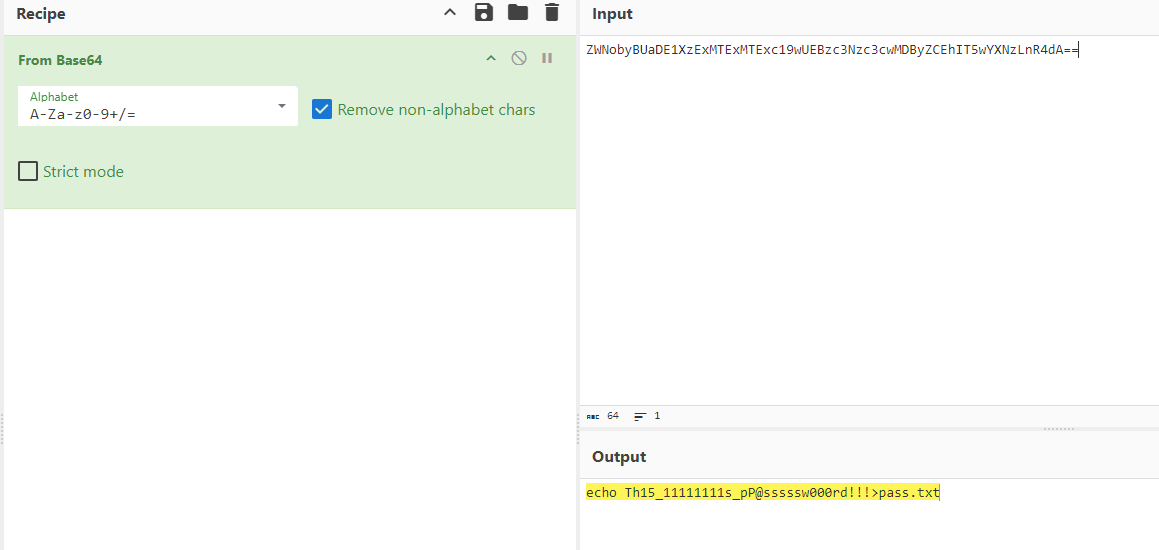This screenshot has width=1159, height=550.
Task: Collapse the Recipe pane with the chevron
Action: (x=450, y=13)
